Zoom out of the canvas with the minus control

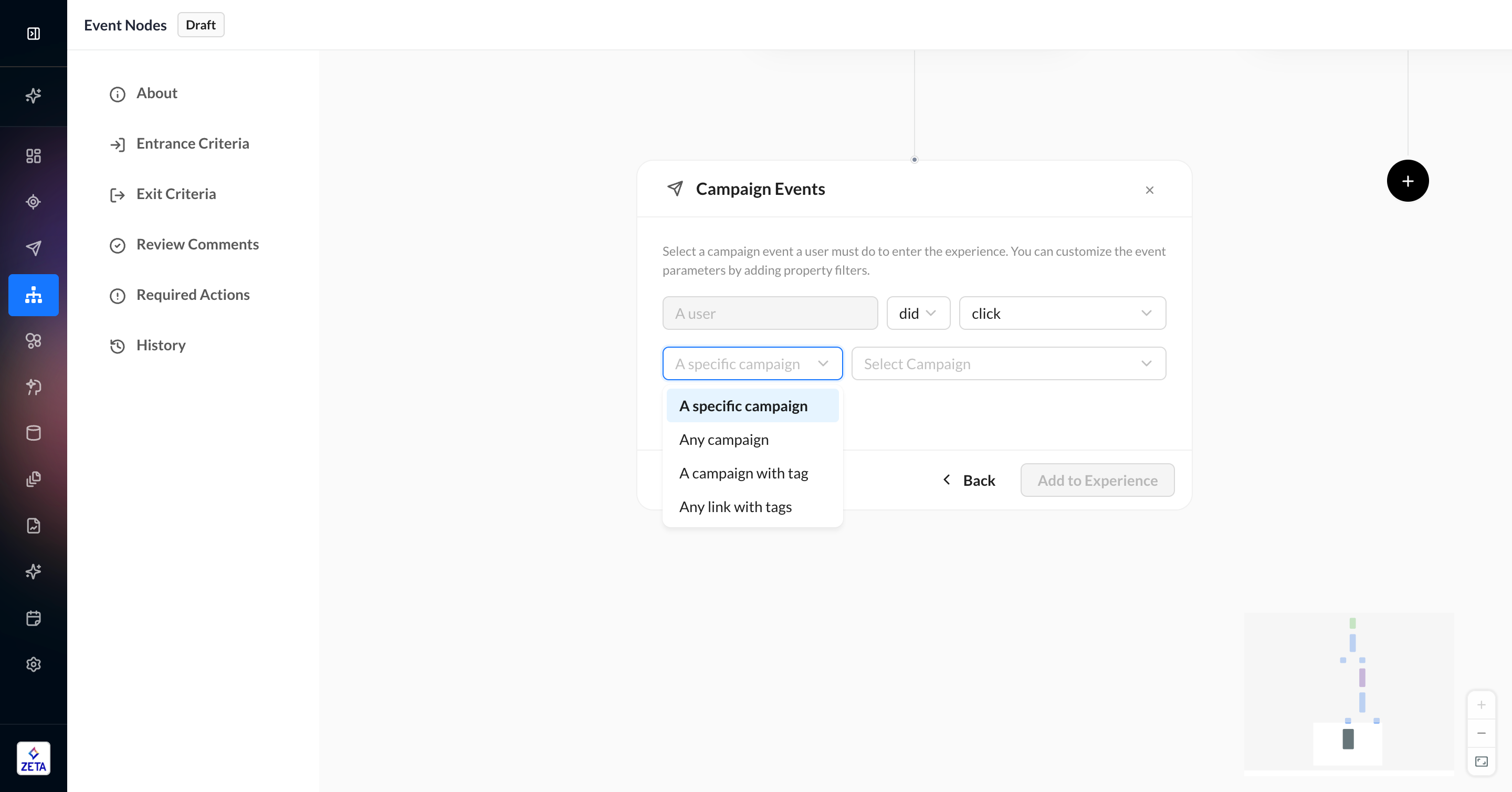(1481, 733)
